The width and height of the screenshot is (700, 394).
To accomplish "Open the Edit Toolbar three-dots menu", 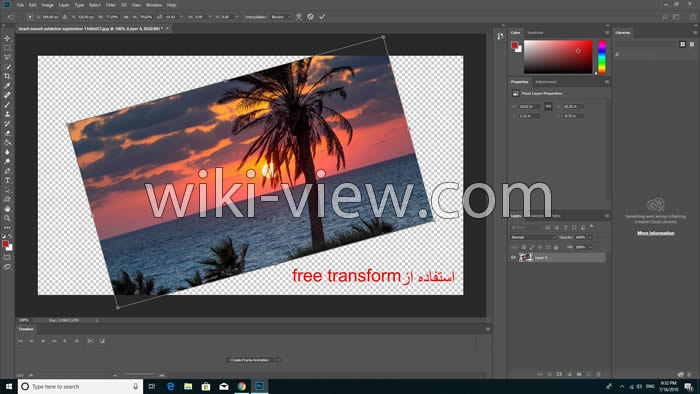I will [x=7, y=228].
